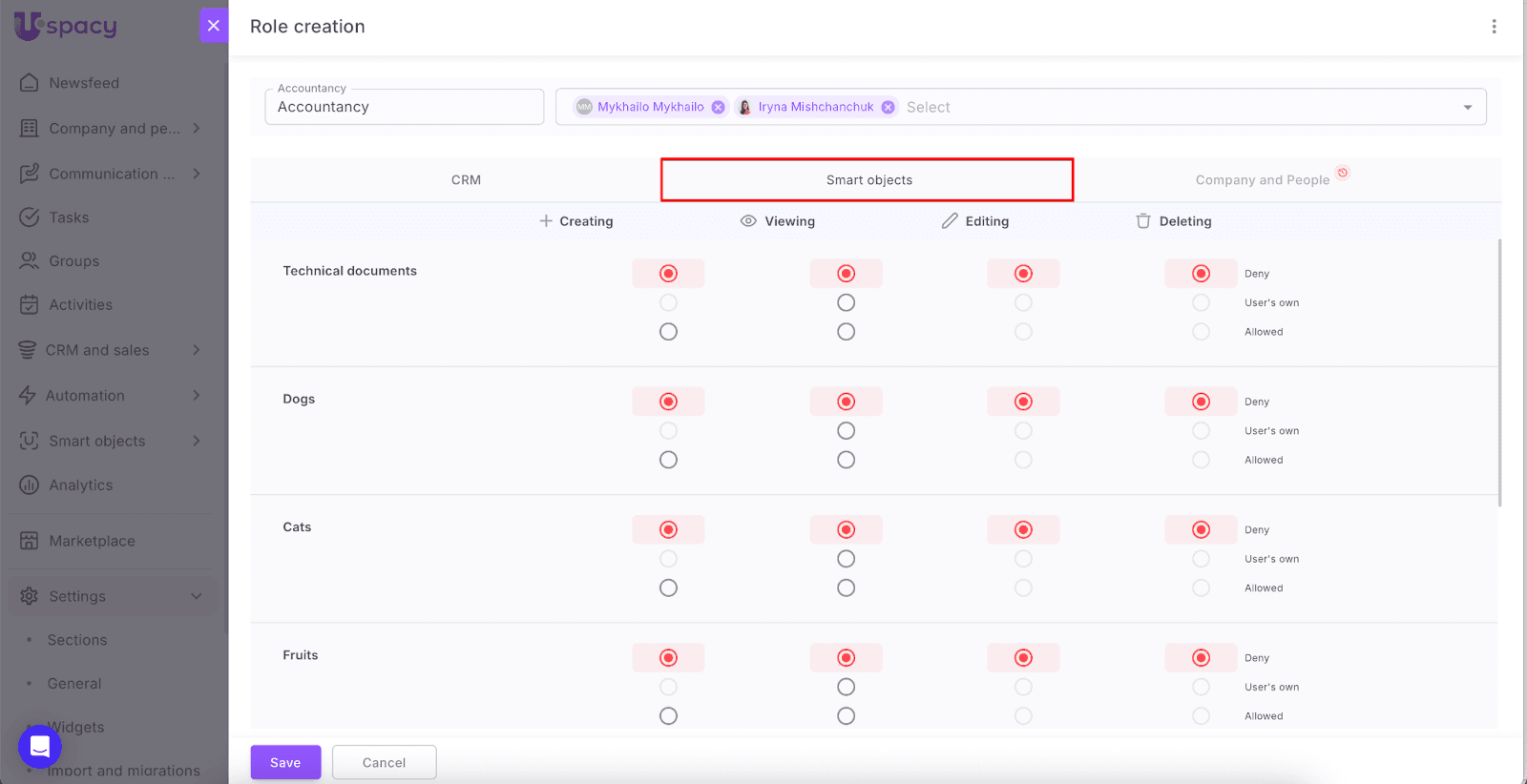Image resolution: width=1527 pixels, height=784 pixels.
Task: Click the Groups people icon
Action: [30, 261]
